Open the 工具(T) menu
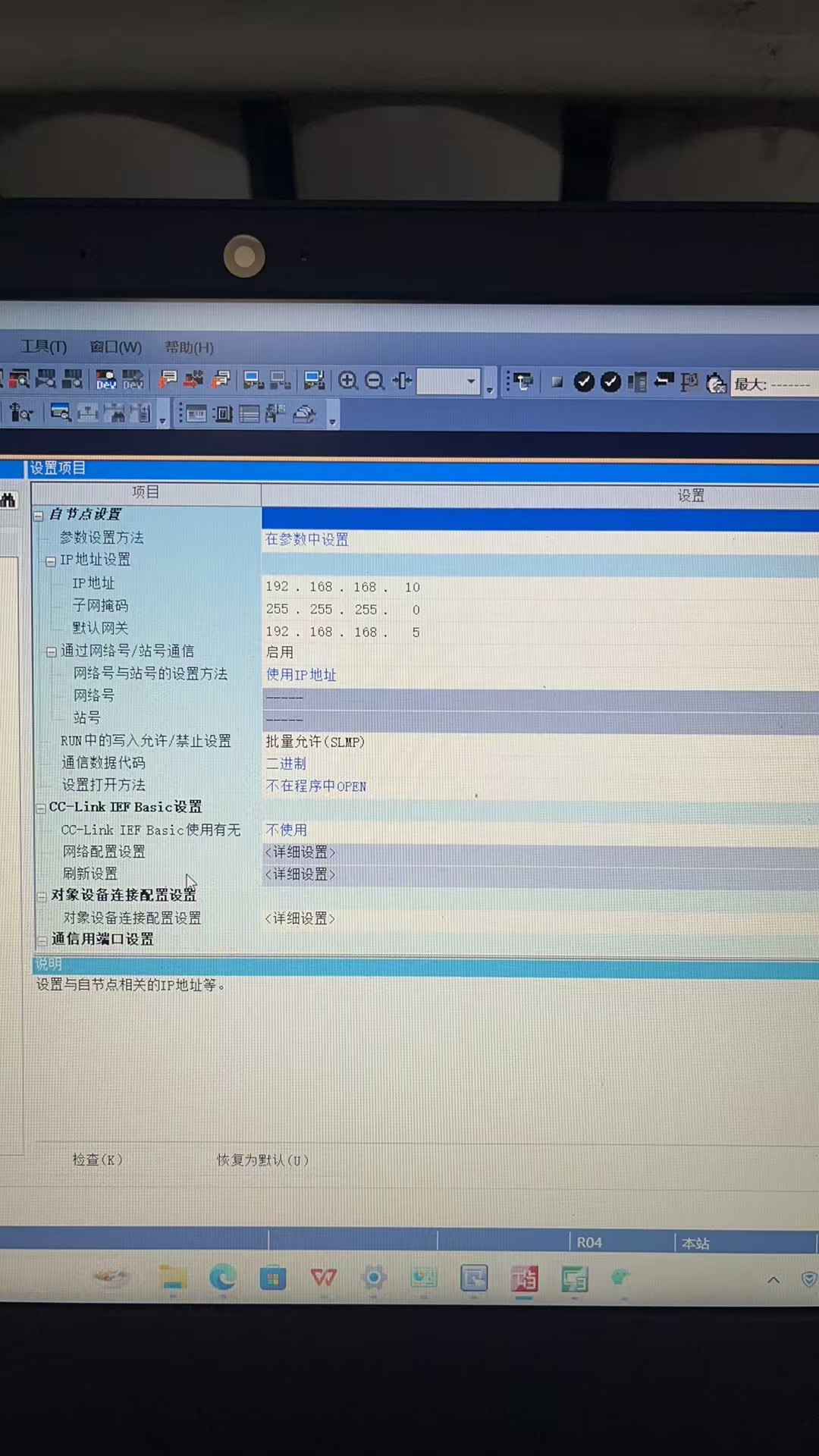This screenshot has width=819, height=1456. click(x=43, y=347)
